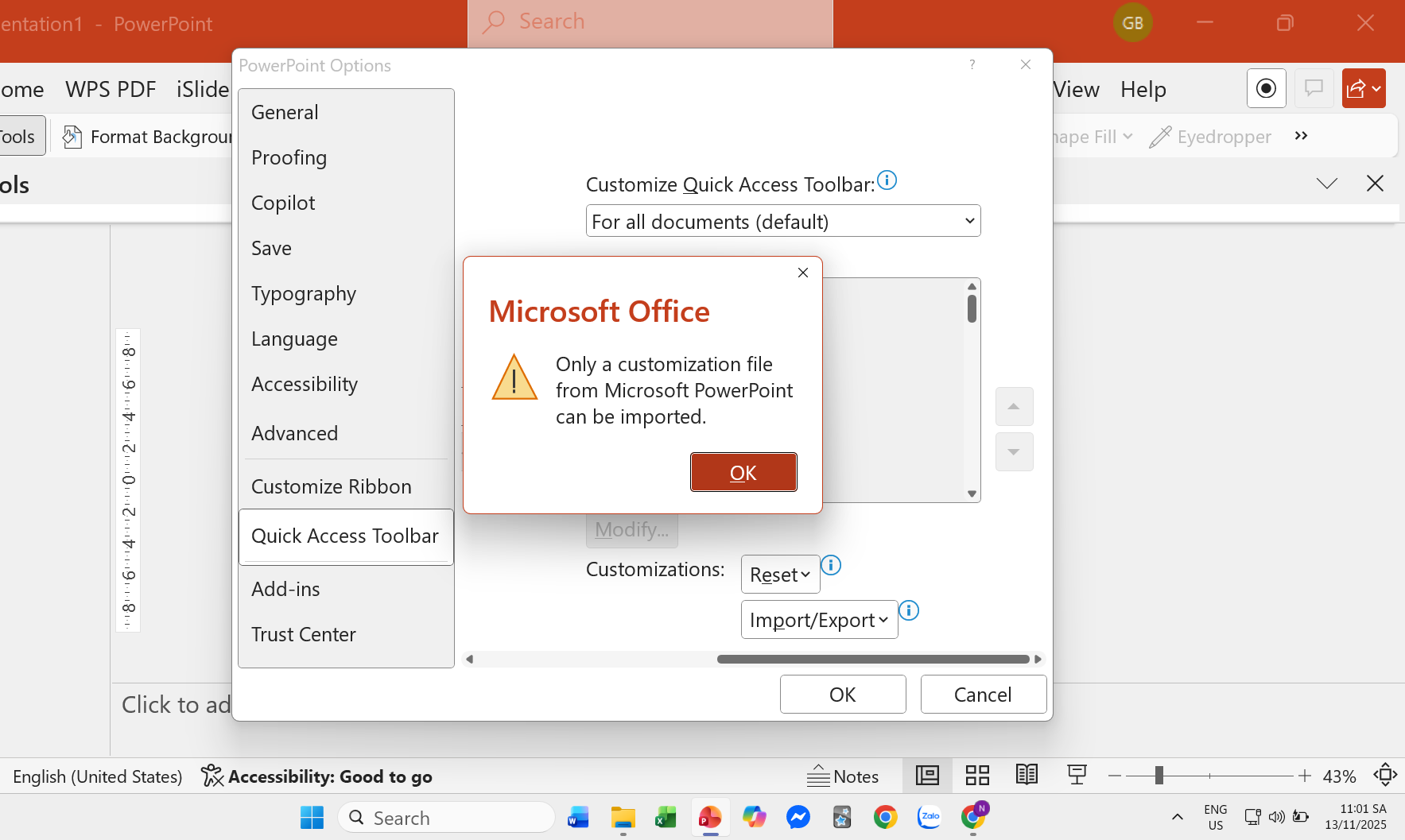Open Excel from the taskbar
The image size is (1405, 840).
coord(666,817)
